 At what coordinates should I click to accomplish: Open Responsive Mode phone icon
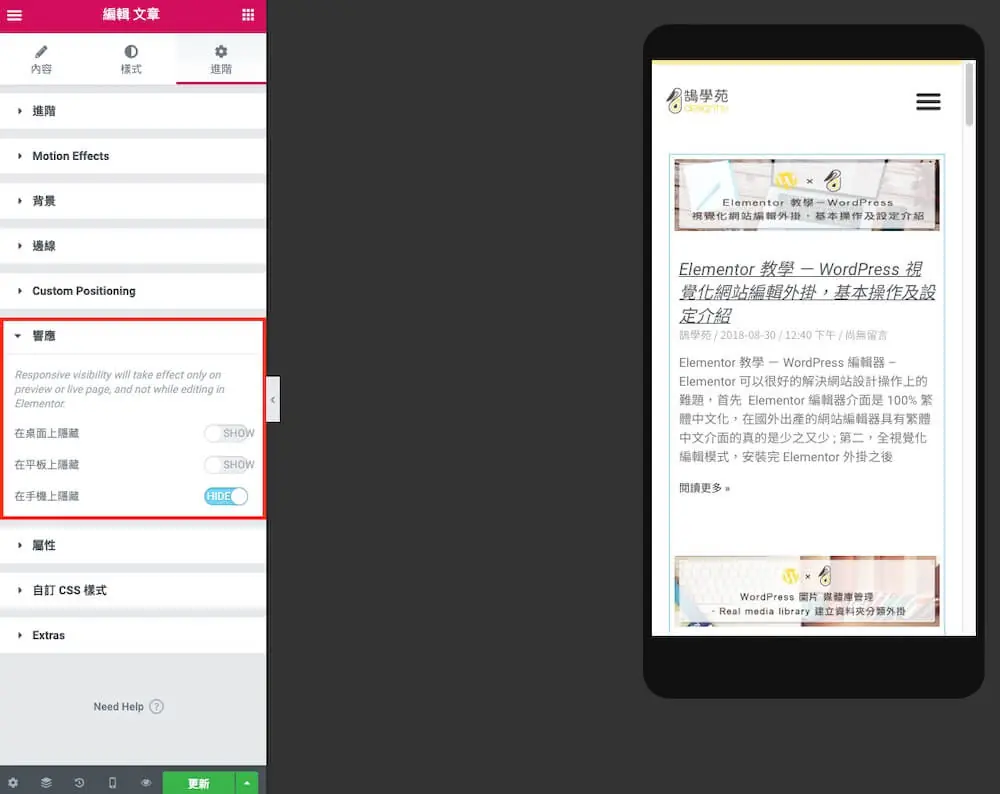(112, 783)
